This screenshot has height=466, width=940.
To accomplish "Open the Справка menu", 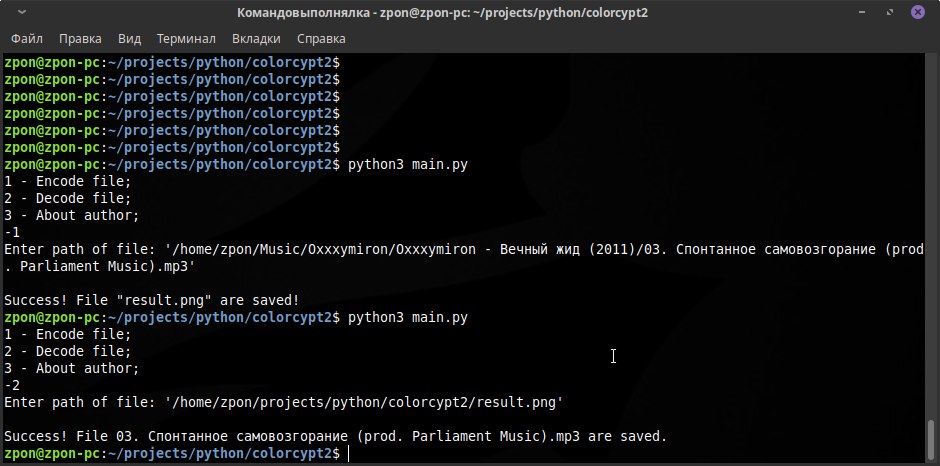I will (x=321, y=38).
